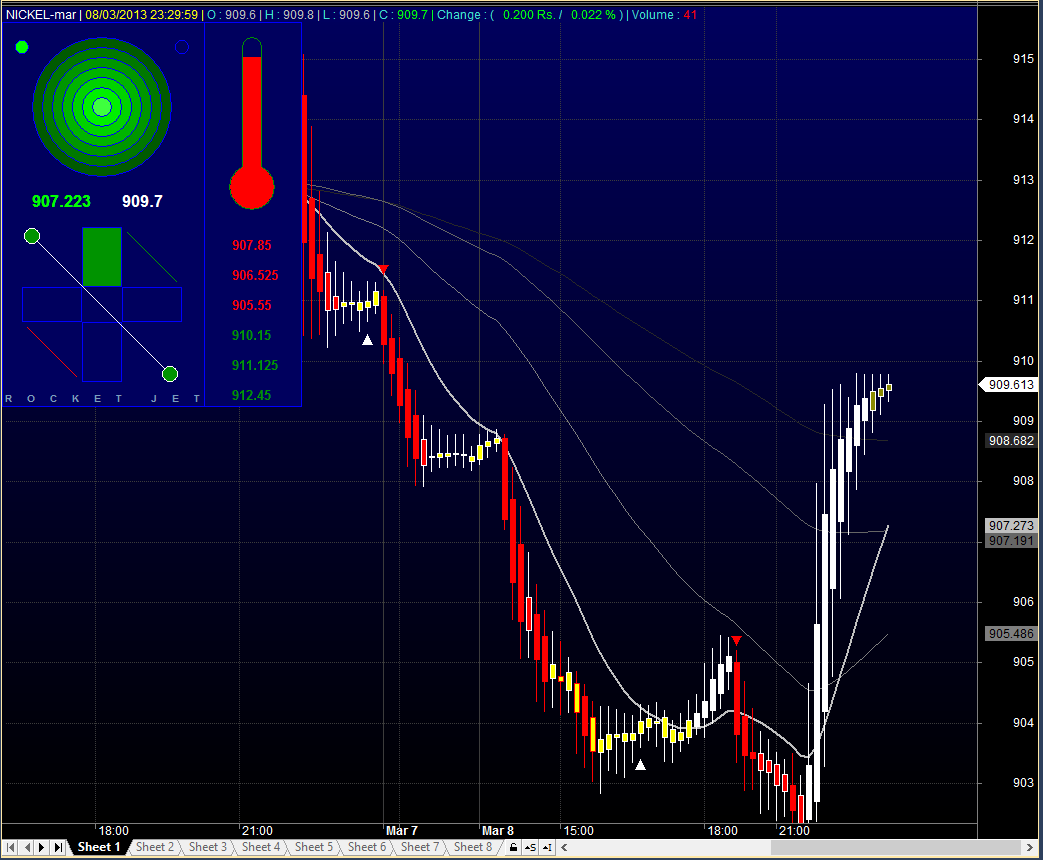Click the Volume : 41 readout
This screenshot has height=860, width=1043.
pyautogui.click(x=664, y=15)
